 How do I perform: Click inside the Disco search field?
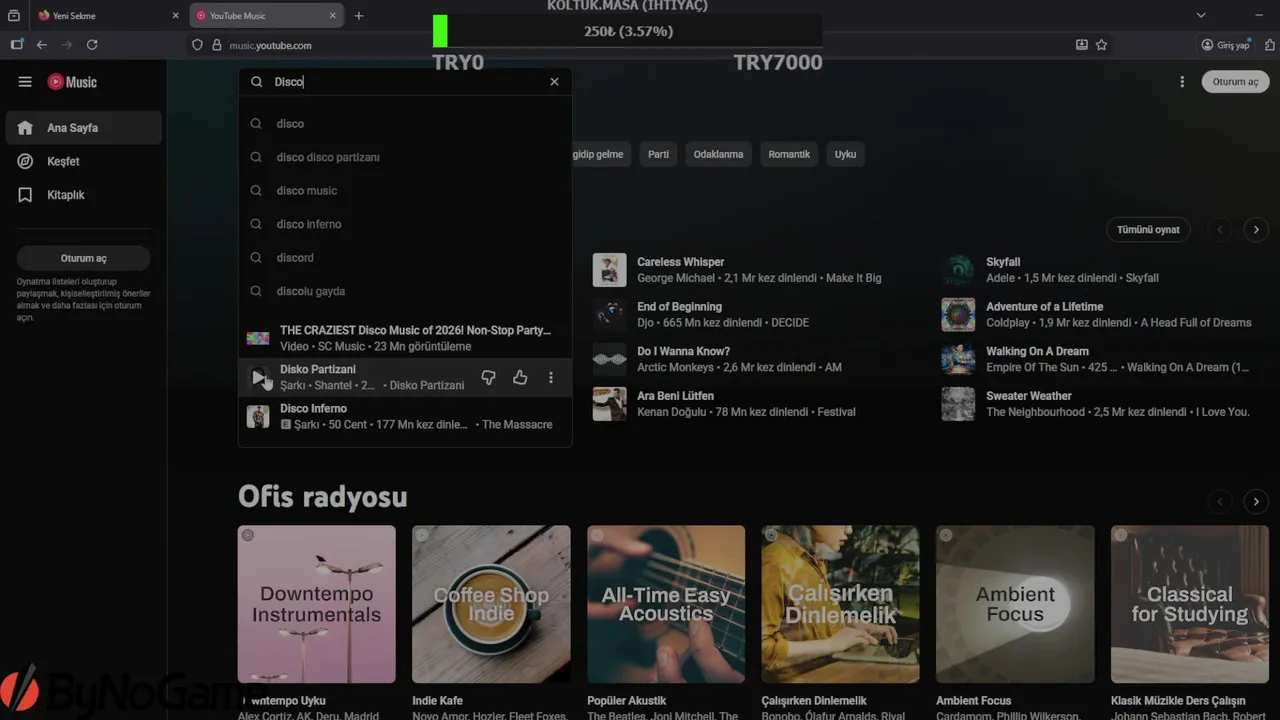405,82
